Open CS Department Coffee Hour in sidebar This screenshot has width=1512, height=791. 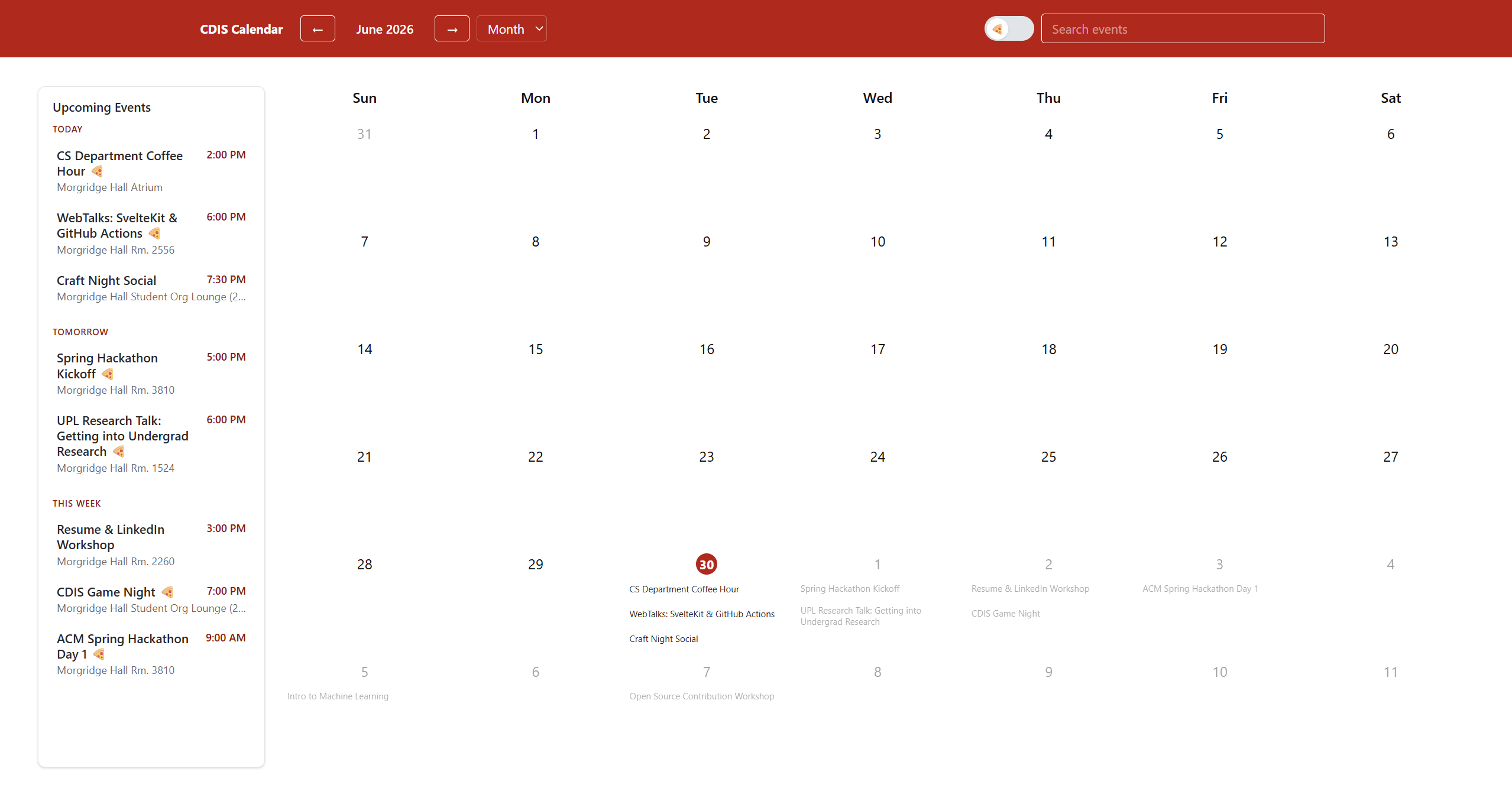click(x=151, y=171)
